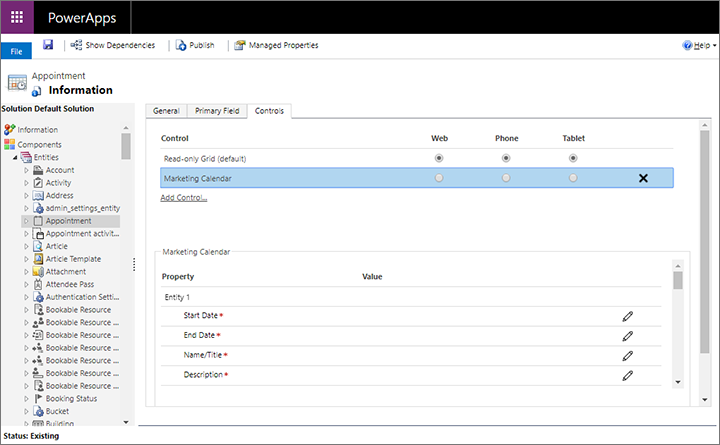The image size is (720, 445).
Task: Edit the Name/Title property pencil
Action: (x=627, y=355)
